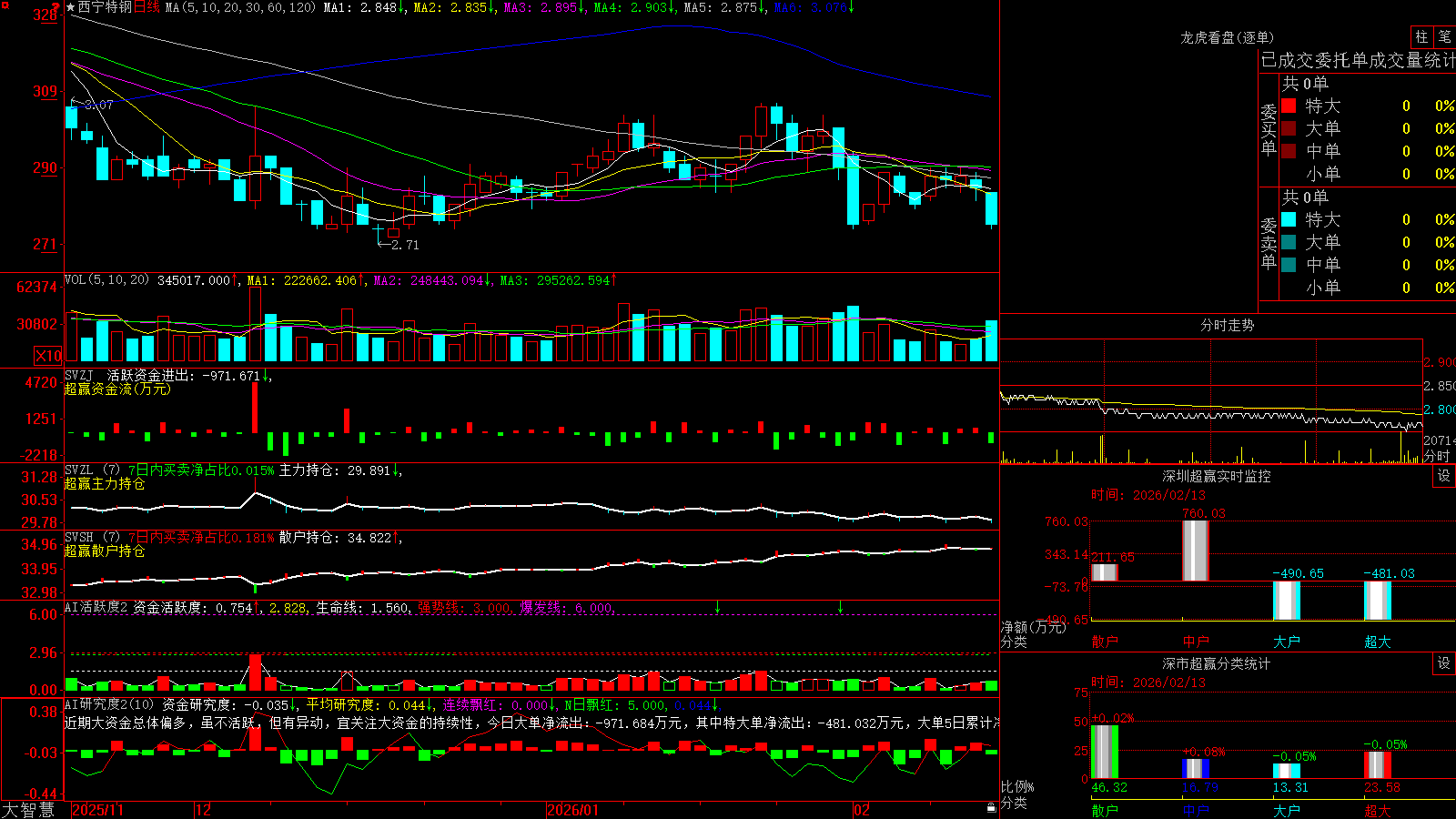Click the -481.03 超大 bar in 实时监控
This screenshot has height=819, width=1456.
pos(1378,601)
